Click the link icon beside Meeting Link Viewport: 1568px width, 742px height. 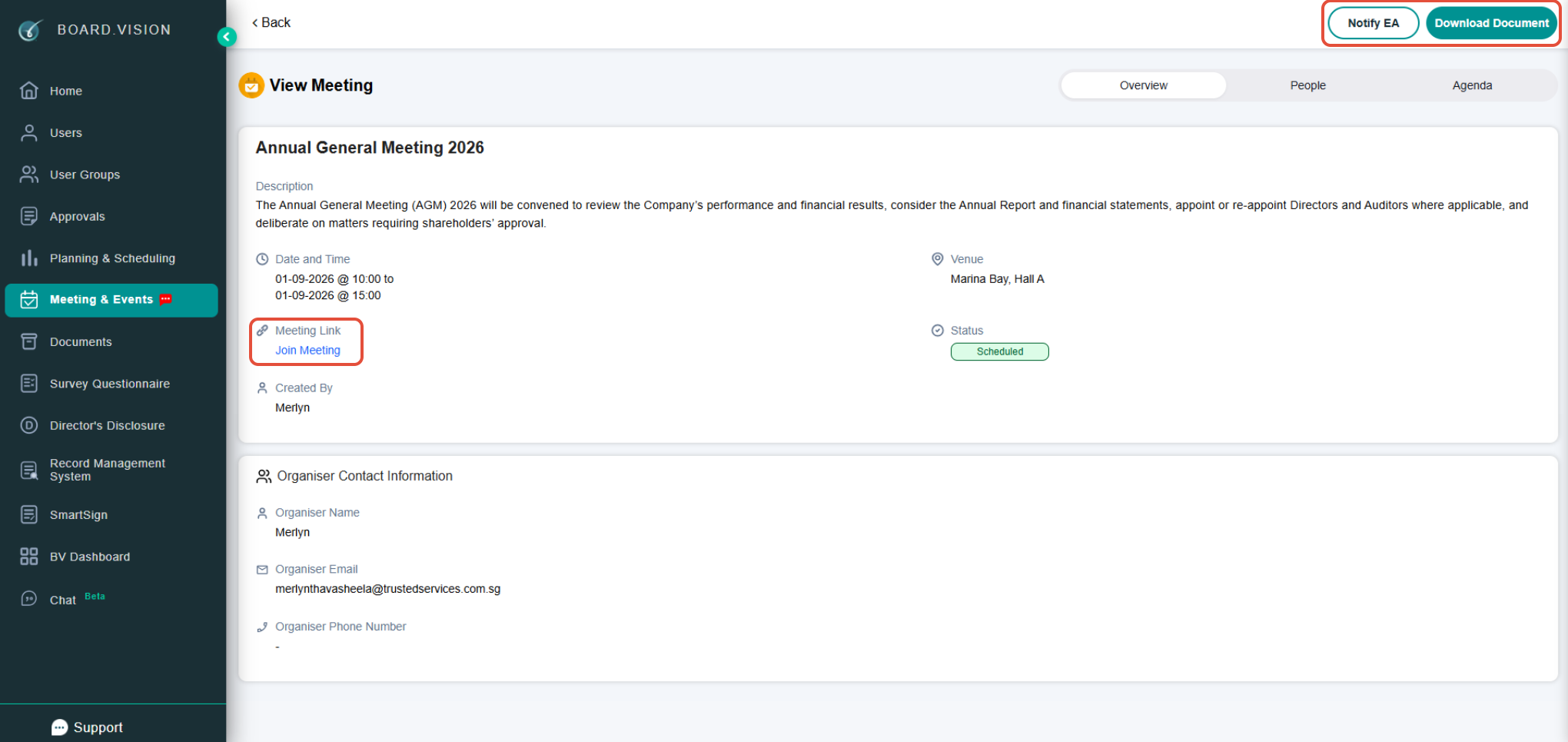pos(262,331)
